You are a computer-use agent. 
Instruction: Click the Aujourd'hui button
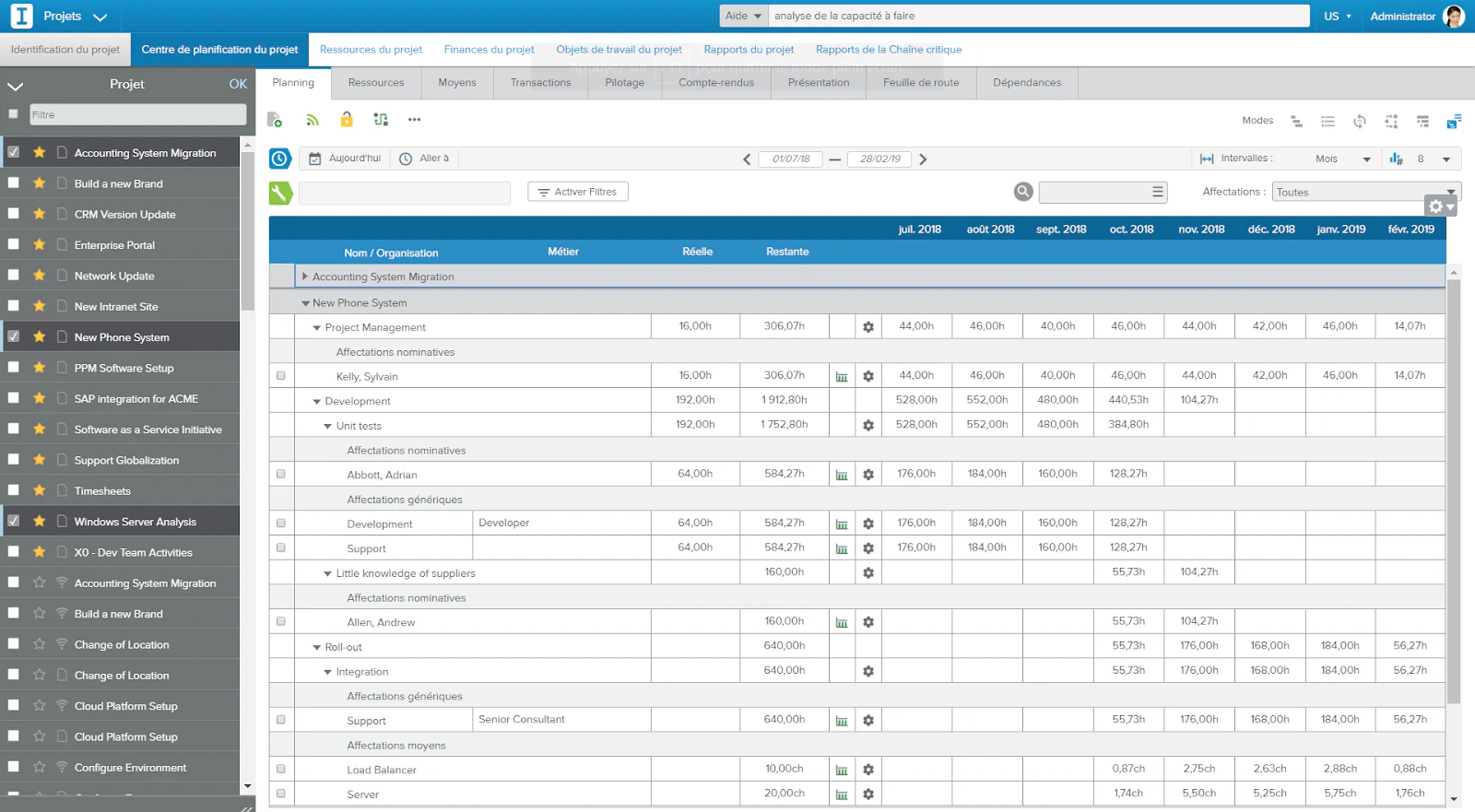coord(345,159)
